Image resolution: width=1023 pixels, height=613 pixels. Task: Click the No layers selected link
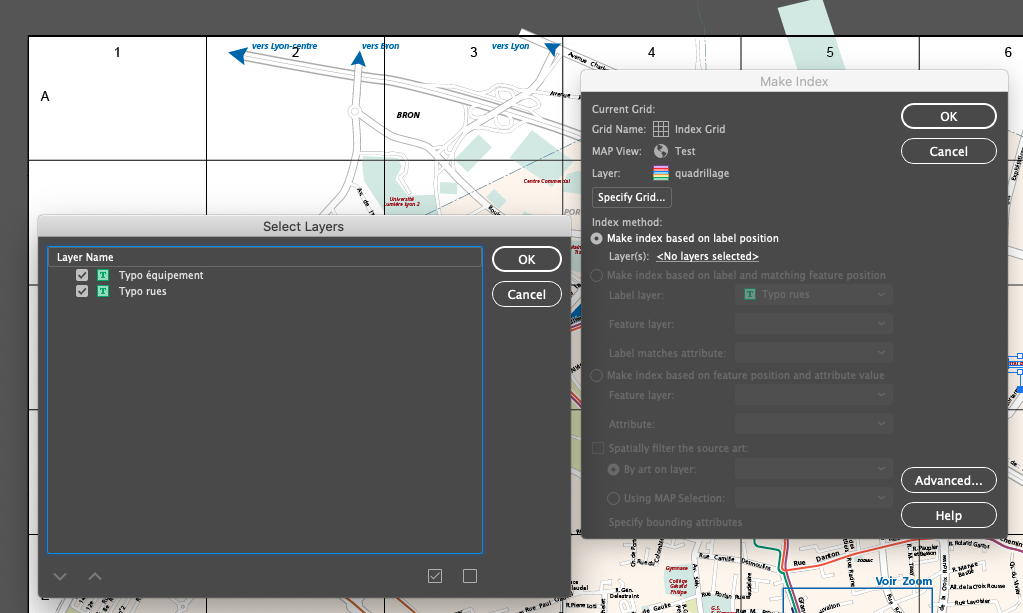click(x=707, y=257)
